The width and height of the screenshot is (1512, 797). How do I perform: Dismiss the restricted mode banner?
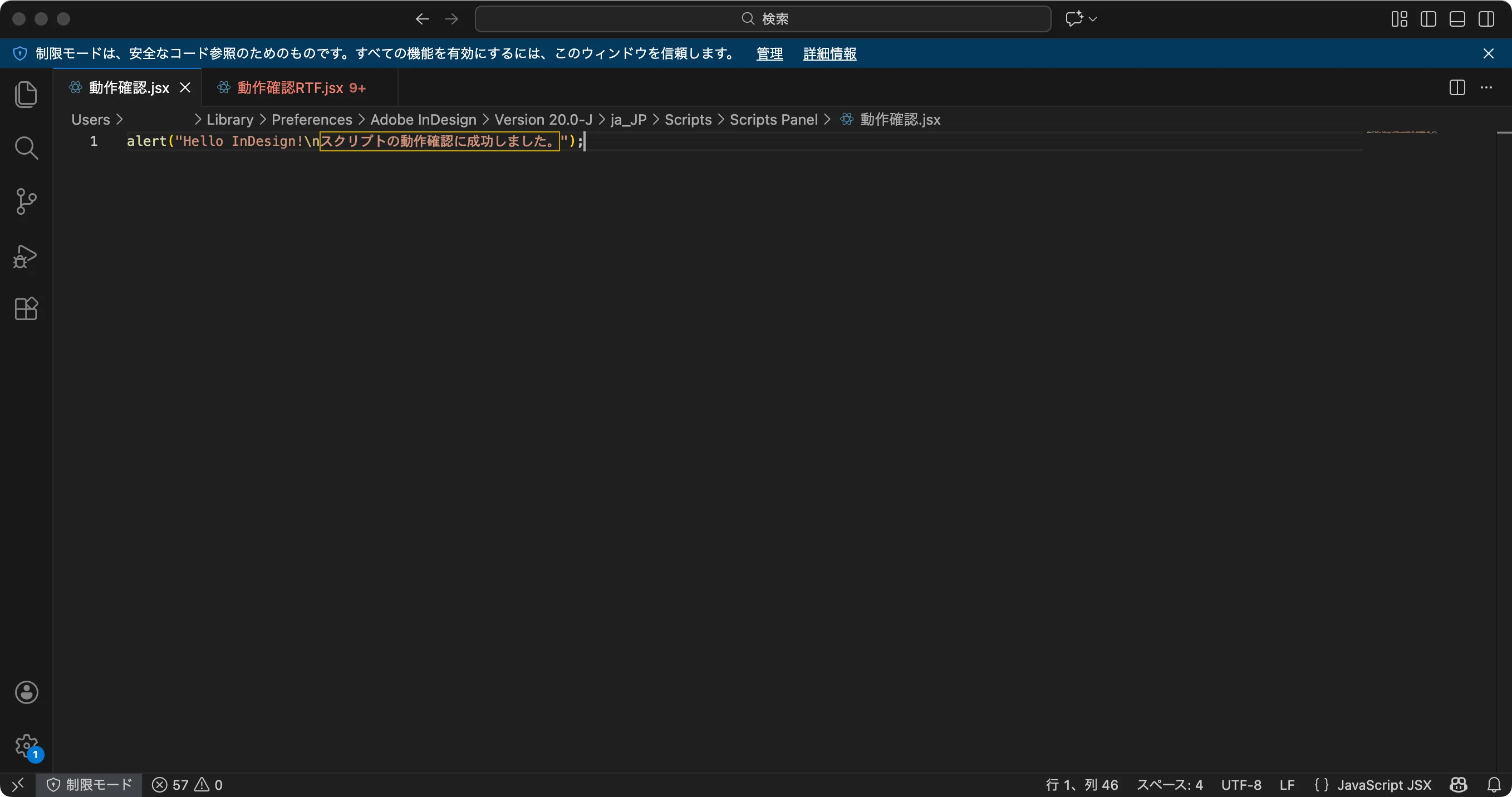pyautogui.click(x=1488, y=53)
